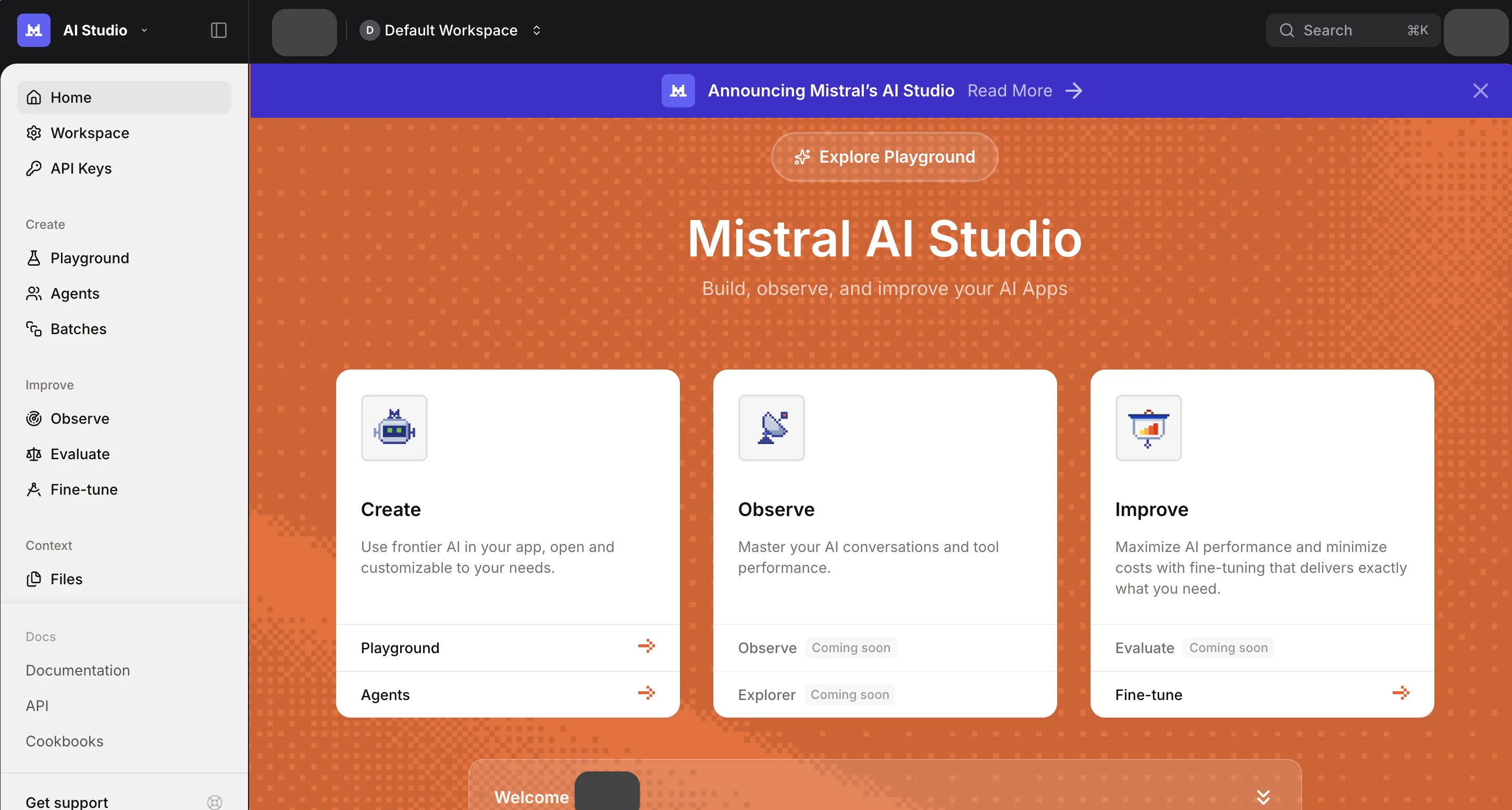Click the Create card robot thumbnail

coord(394,427)
